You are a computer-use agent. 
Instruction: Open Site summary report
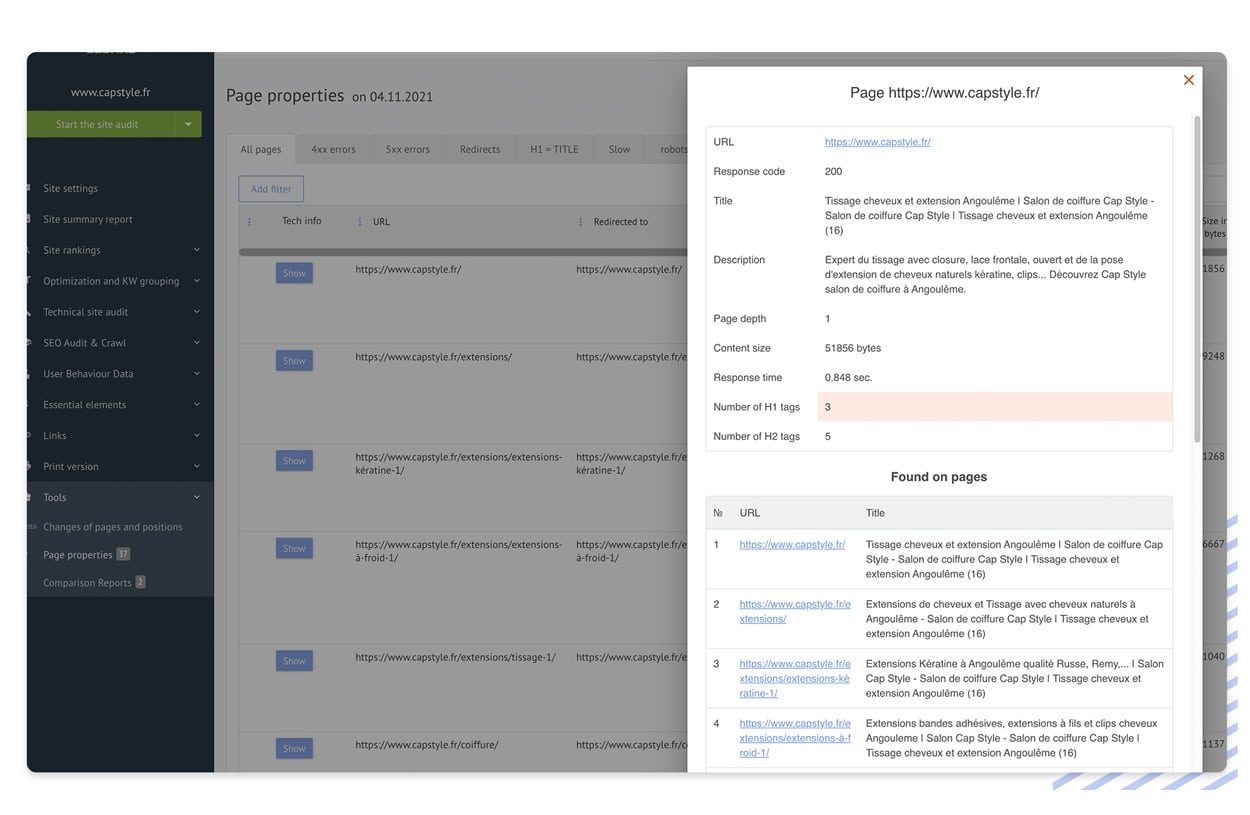88,219
